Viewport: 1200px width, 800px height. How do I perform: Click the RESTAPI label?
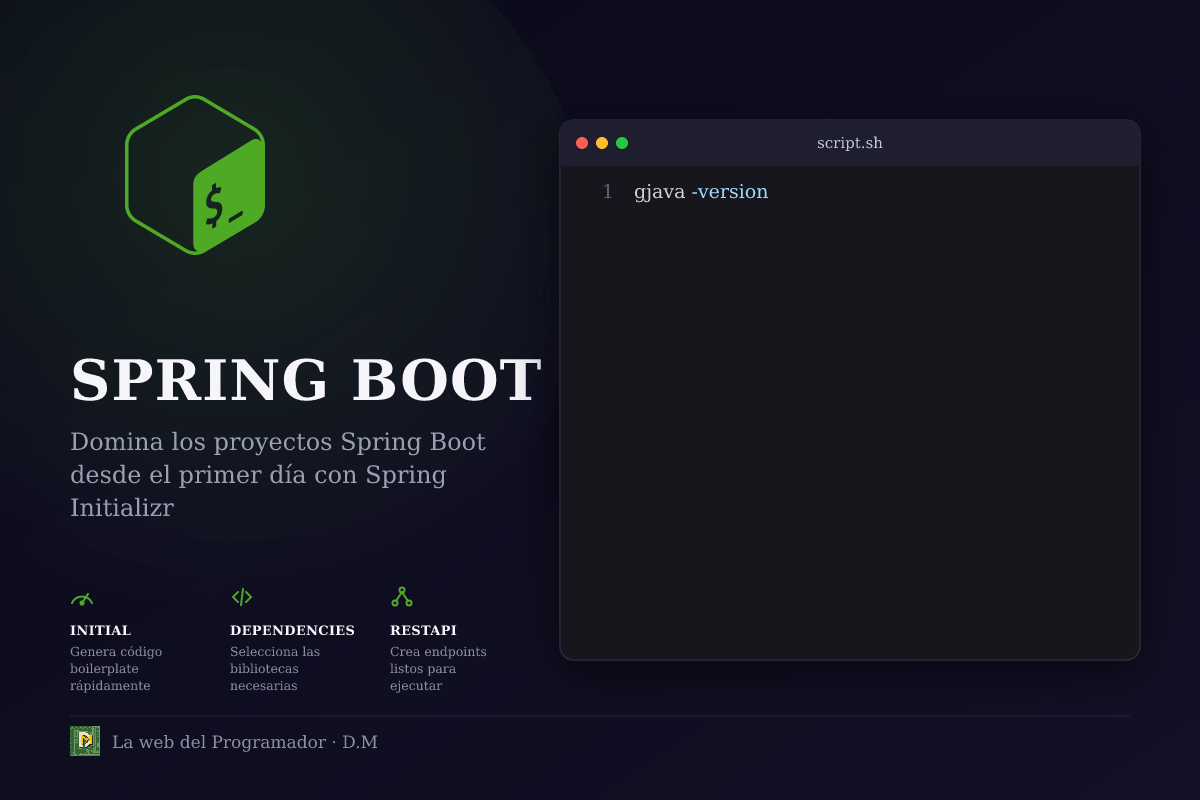click(x=423, y=631)
